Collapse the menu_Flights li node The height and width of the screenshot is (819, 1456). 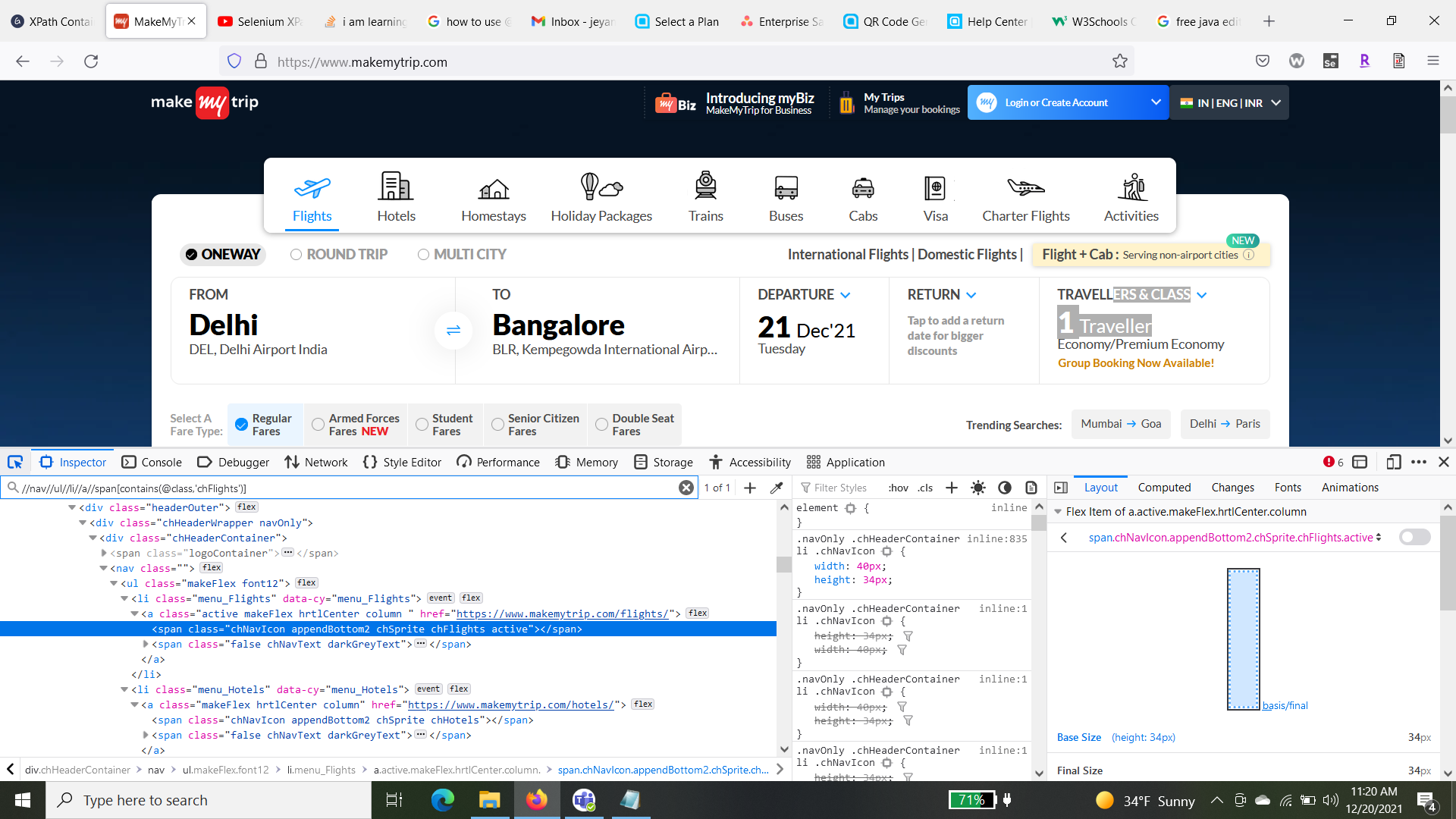click(x=124, y=598)
